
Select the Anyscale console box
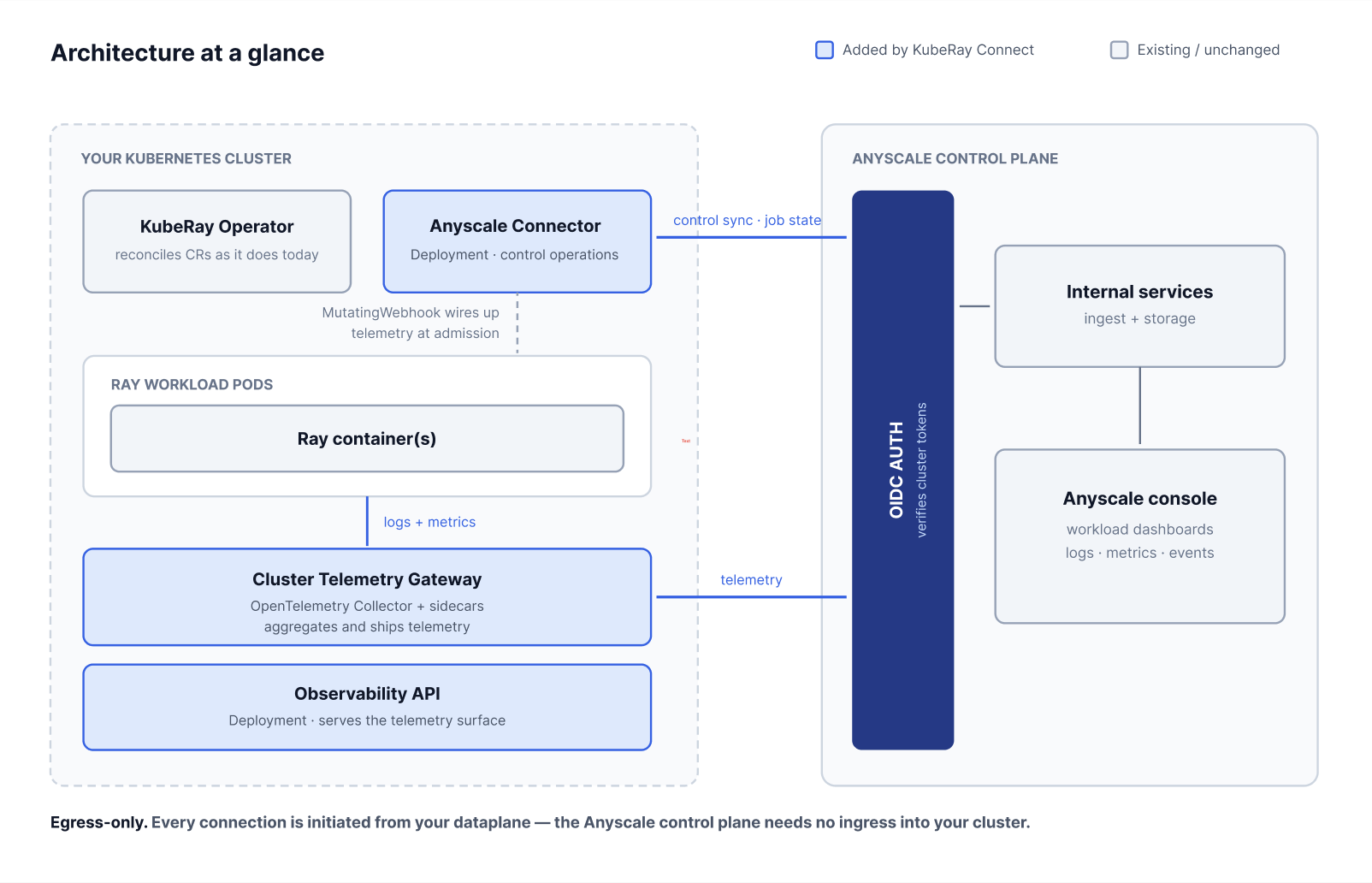1139,536
